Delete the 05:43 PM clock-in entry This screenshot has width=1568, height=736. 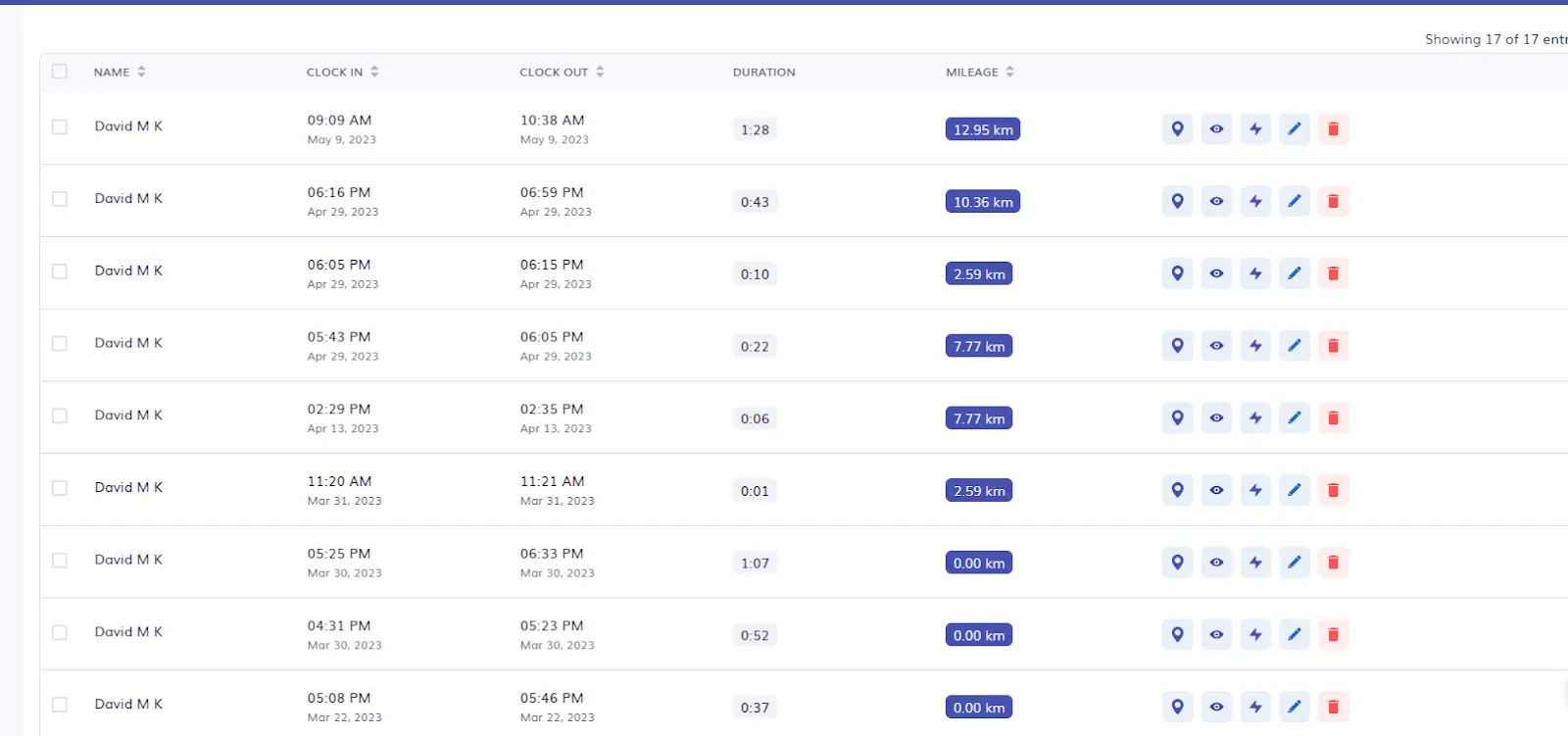coord(1333,346)
